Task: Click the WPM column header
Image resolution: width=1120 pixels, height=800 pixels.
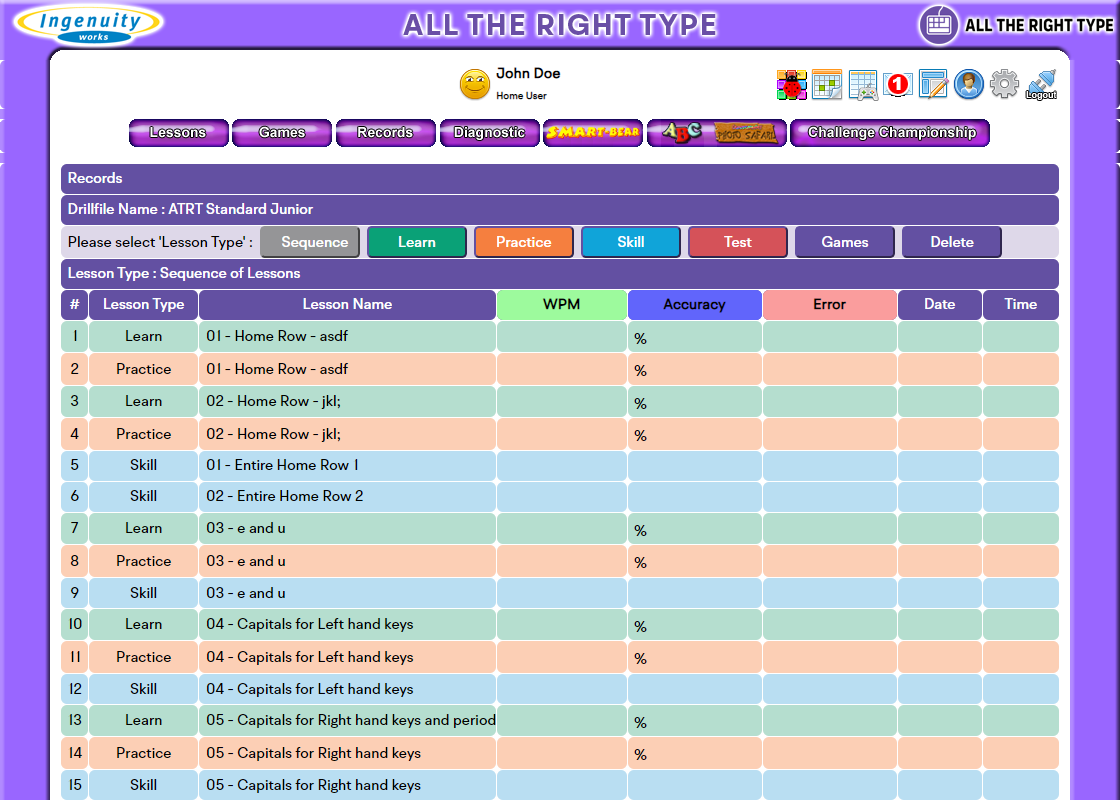Action: 561,304
